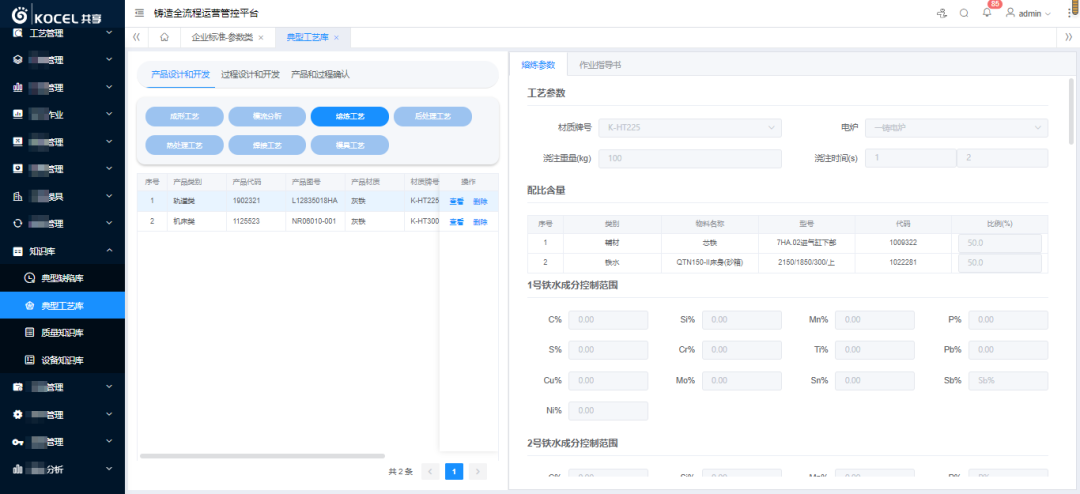The image size is (1080, 494).
Task: Select the 模流分析 button
Action: pyautogui.click(x=267, y=116)
